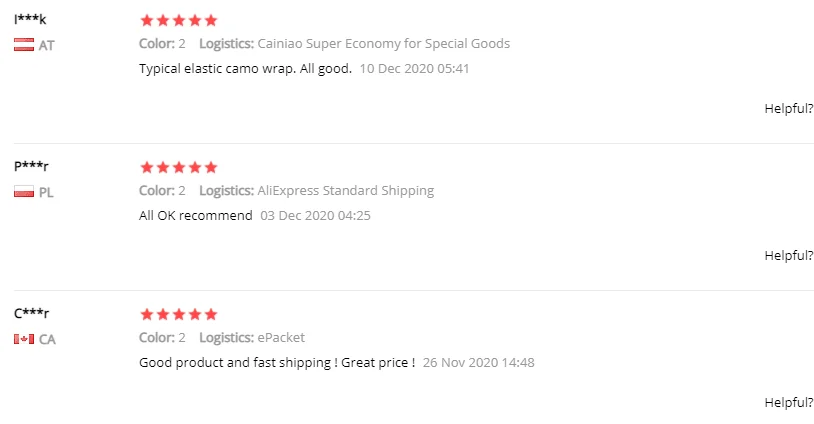The height and width of the screenshot is (424, 814).
Task: Mark the camo wrap review as Helpful
Action: 788,108
